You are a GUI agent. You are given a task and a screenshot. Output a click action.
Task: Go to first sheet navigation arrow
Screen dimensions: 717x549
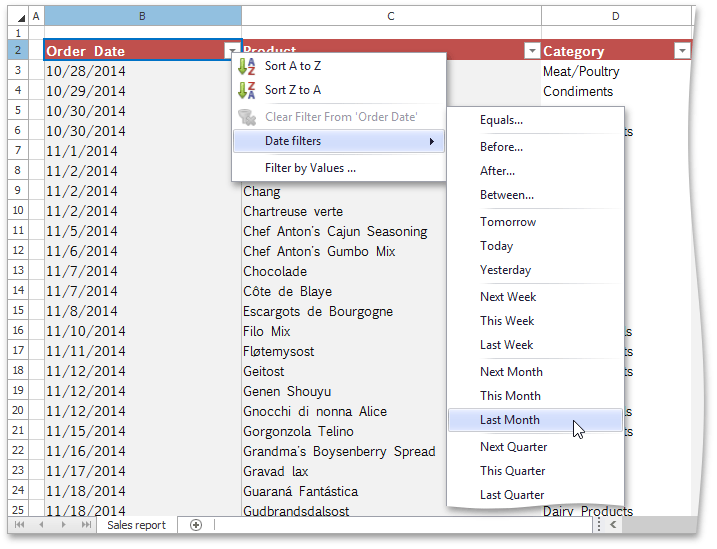(x=19, y=525)
